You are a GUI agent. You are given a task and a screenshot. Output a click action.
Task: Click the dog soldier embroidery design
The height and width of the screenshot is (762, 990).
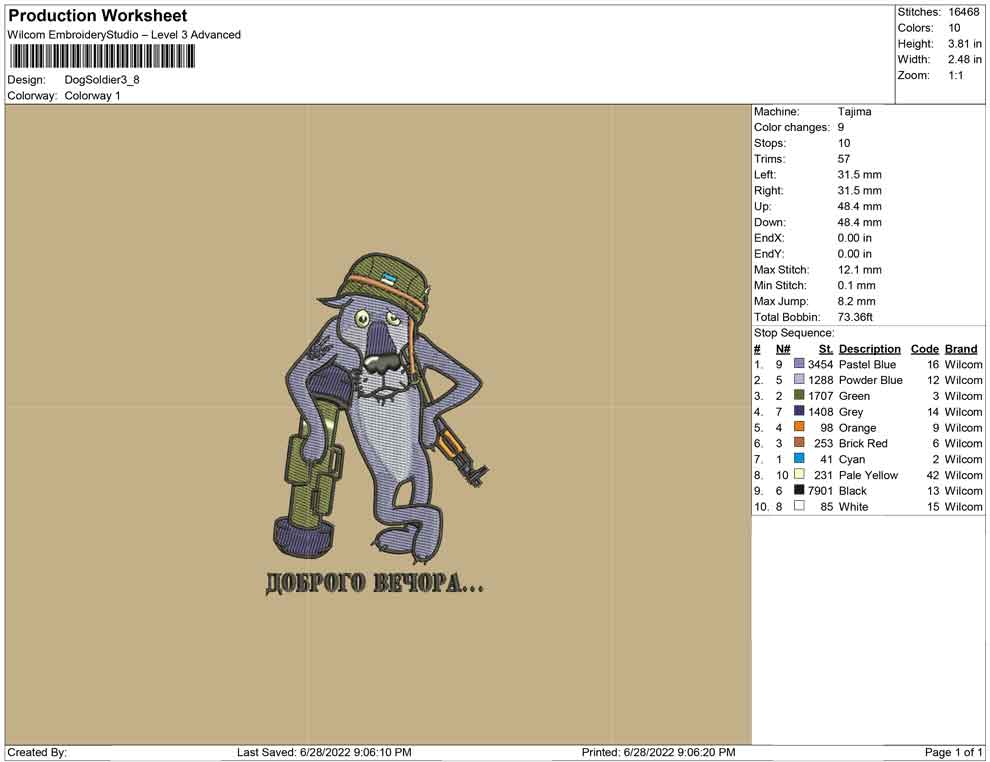coord(379,409)
